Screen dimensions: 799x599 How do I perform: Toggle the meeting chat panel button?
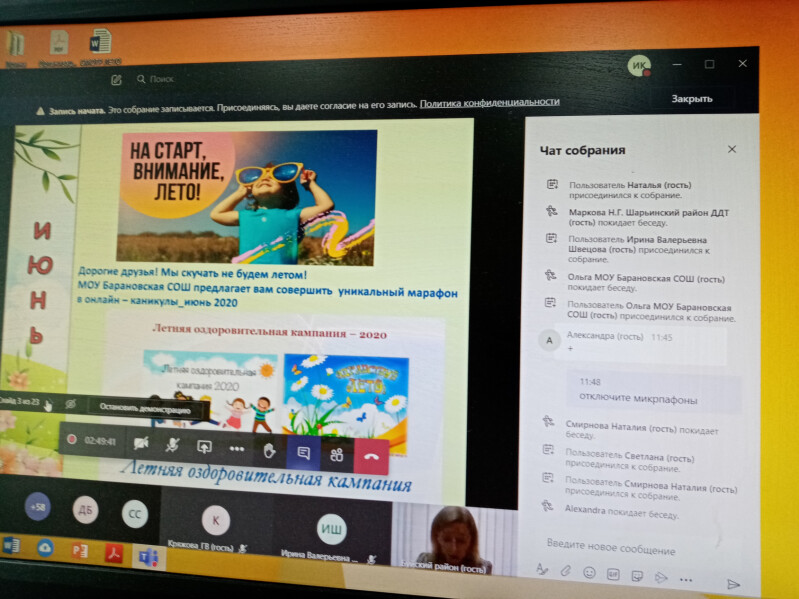point(302,452)
